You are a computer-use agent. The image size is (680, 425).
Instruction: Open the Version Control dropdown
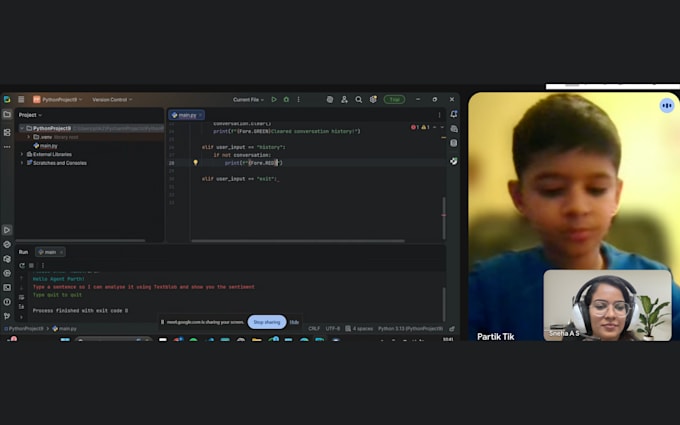112,99
